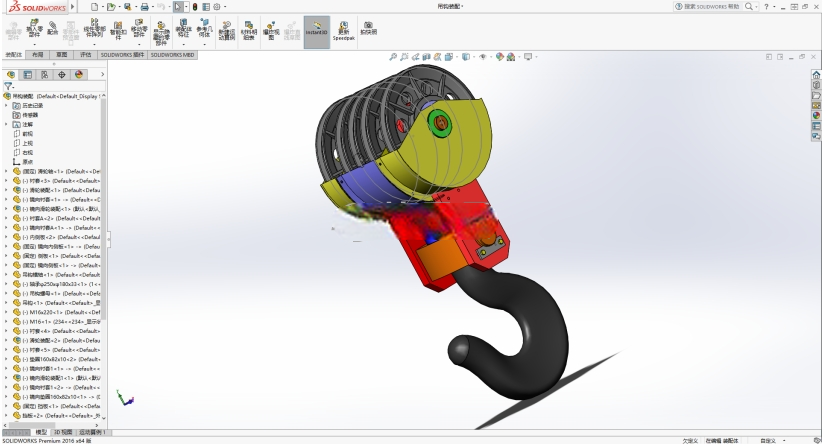This screenshot has width=829, height=446.
Task: Click the Insert Components ribbon button
Action: [34, 29]
